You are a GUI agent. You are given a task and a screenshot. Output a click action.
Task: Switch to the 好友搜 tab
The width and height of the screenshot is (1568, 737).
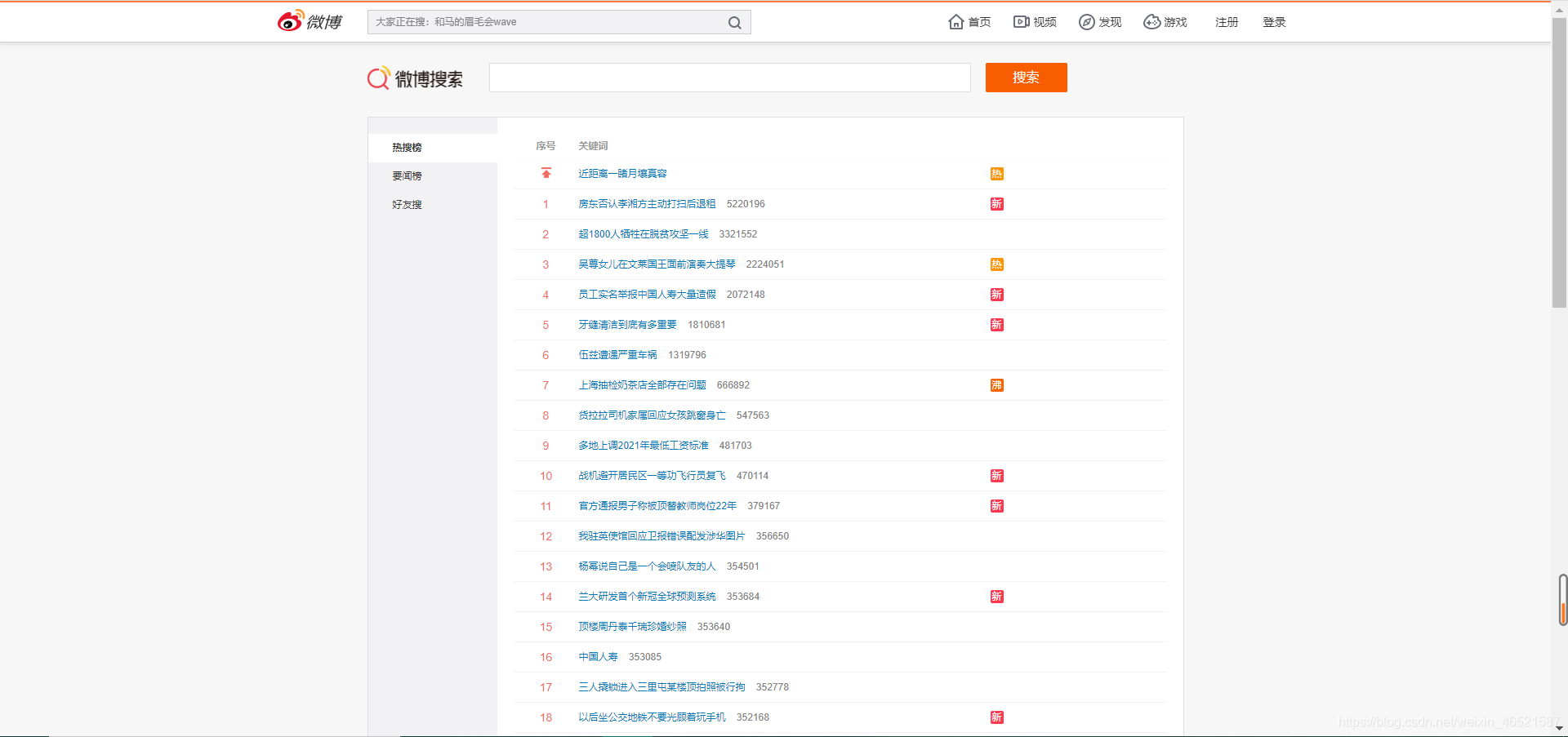pyautogui.click(x=433, y=205)
